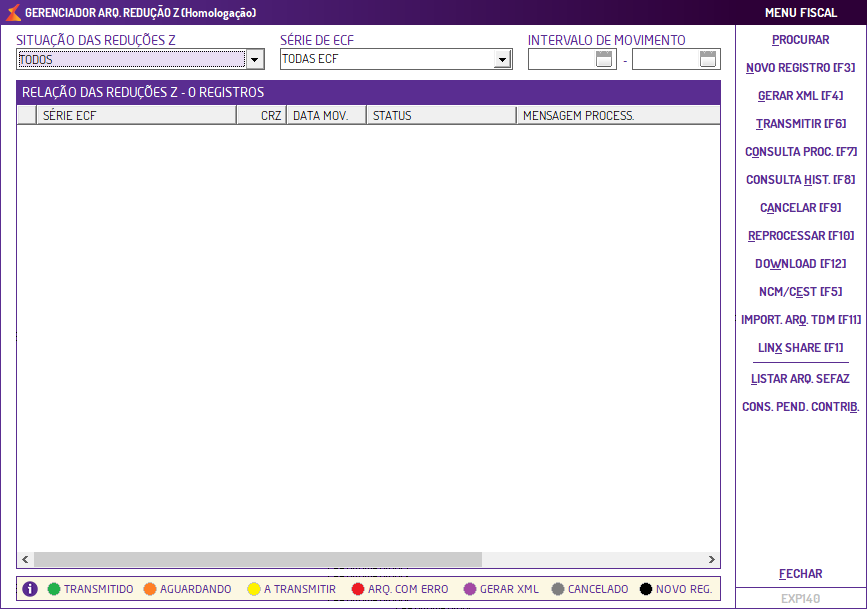Click the horizontal scrollbar thumb
Image resolution: width=867 pixels, height=609 pixels.
258,559
